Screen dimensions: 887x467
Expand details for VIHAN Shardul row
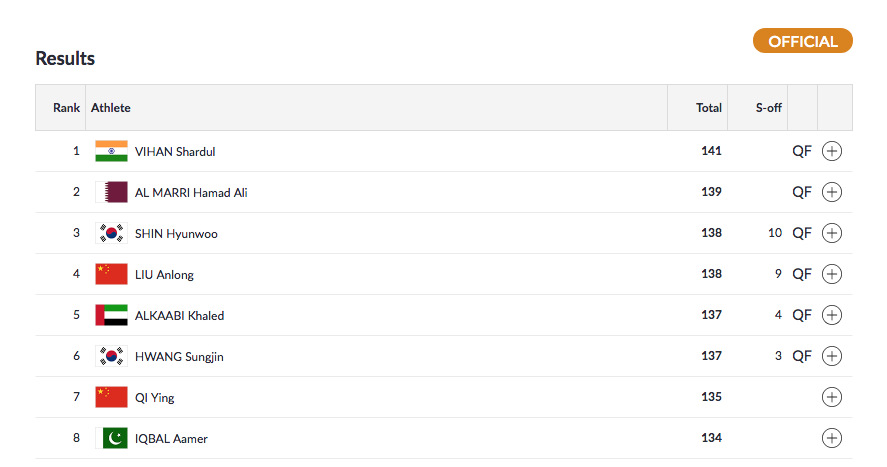pos(832,151)
